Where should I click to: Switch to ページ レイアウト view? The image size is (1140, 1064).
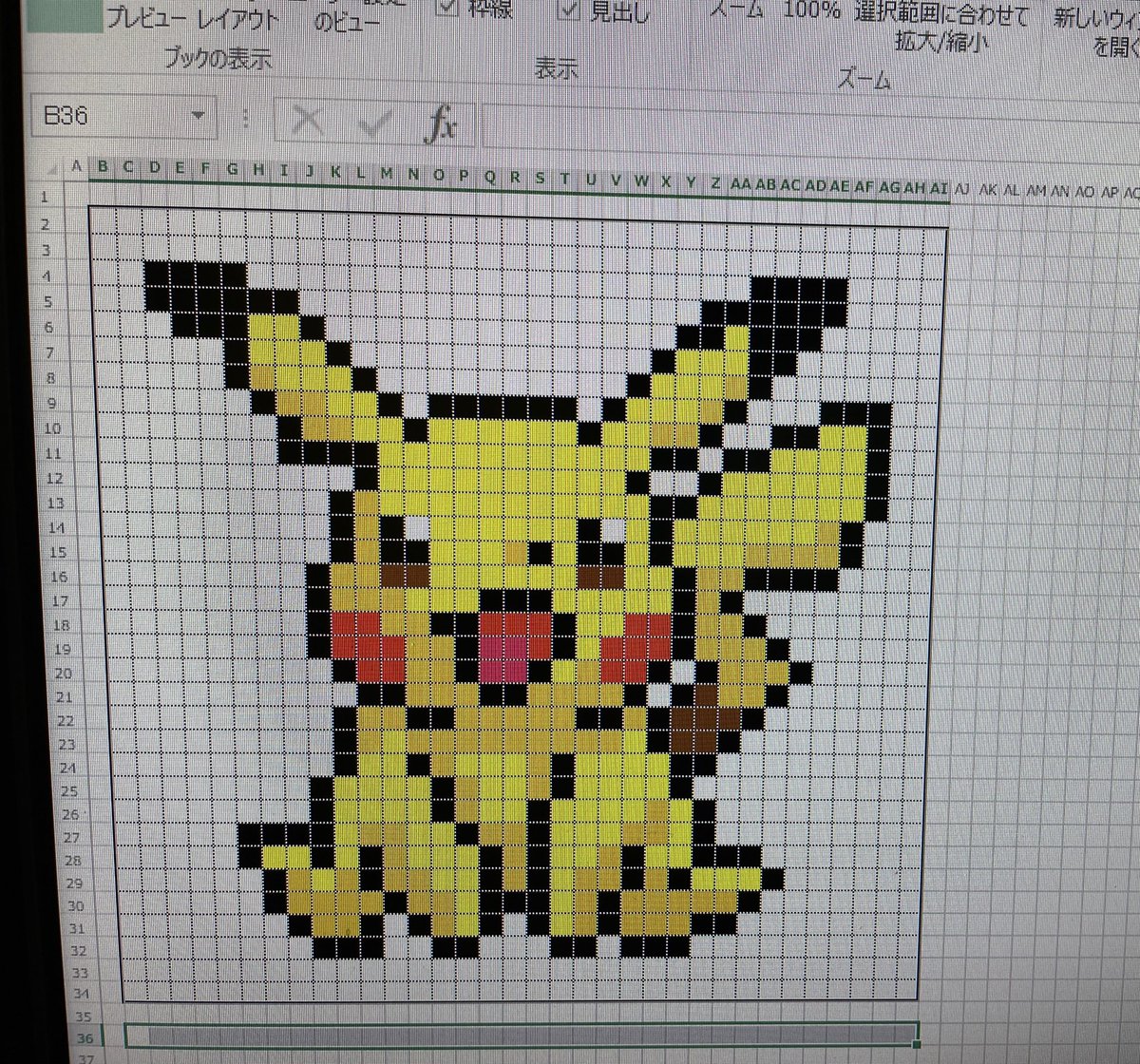coord(237,18)
